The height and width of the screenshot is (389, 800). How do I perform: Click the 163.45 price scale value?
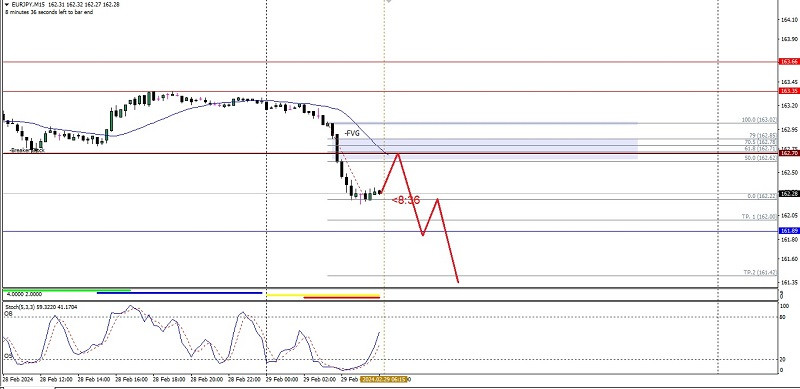789,82
